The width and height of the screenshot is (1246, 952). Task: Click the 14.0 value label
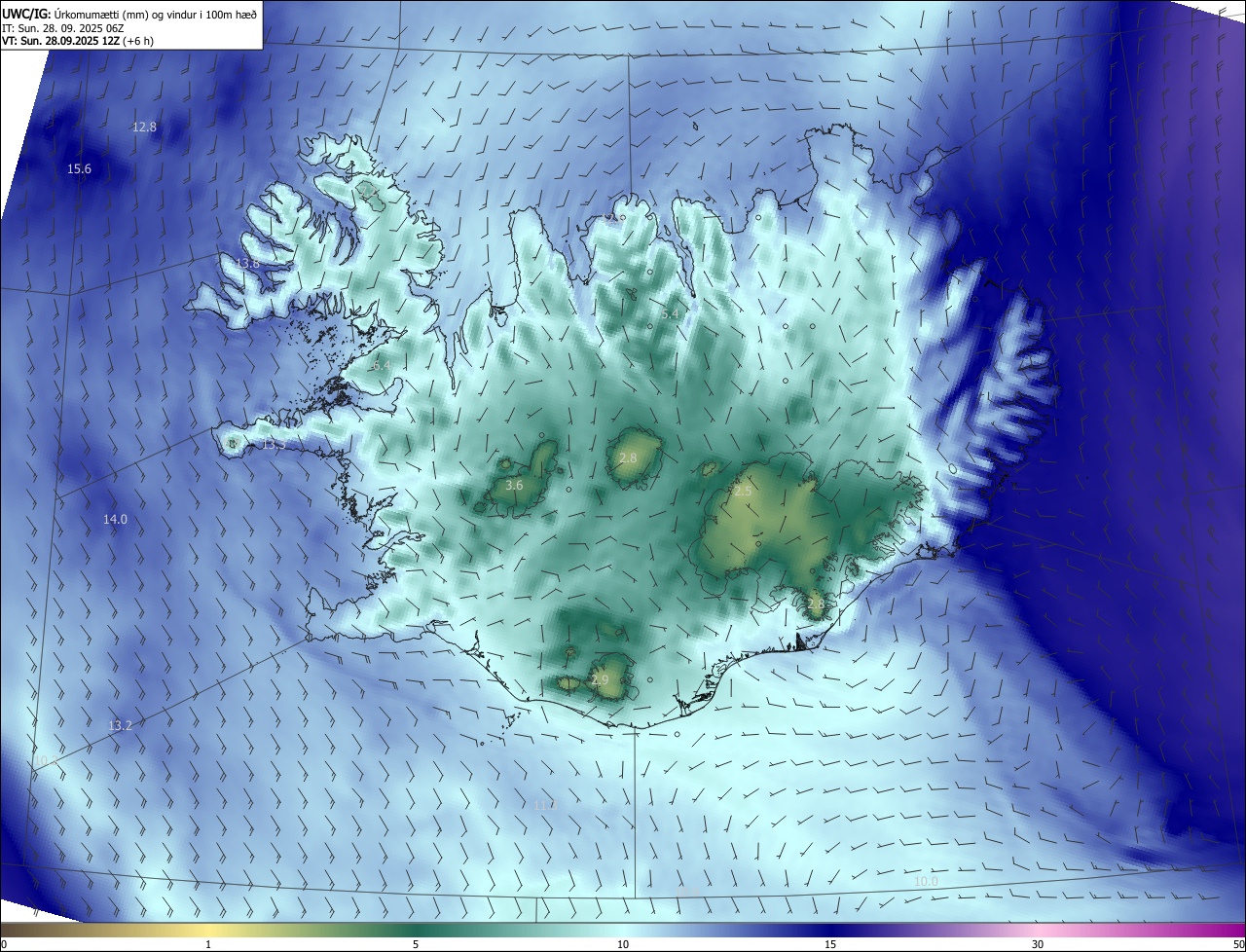[x=115, y=520]
